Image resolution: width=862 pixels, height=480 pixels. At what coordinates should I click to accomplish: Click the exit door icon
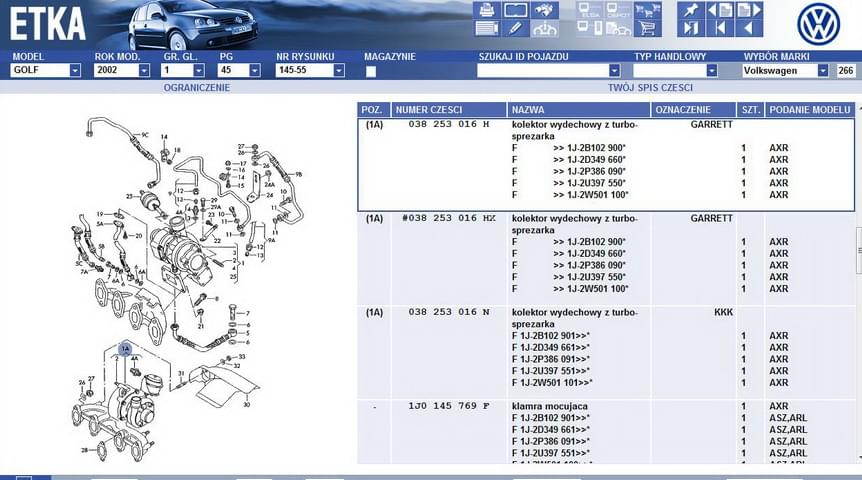point(691,28)
